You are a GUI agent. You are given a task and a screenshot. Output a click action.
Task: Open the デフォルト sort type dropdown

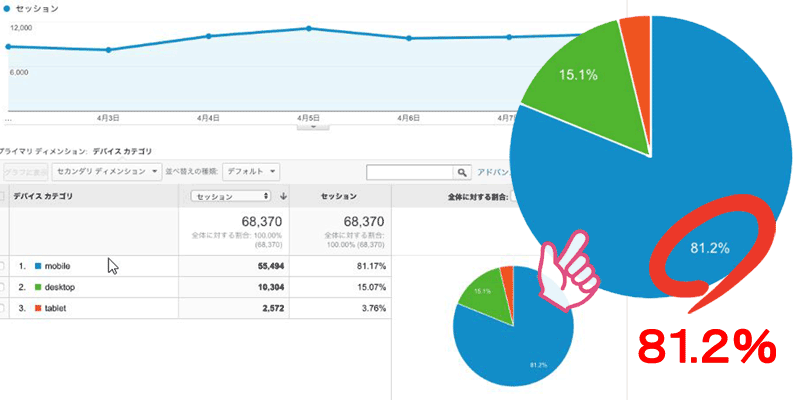tap(251, 172)
